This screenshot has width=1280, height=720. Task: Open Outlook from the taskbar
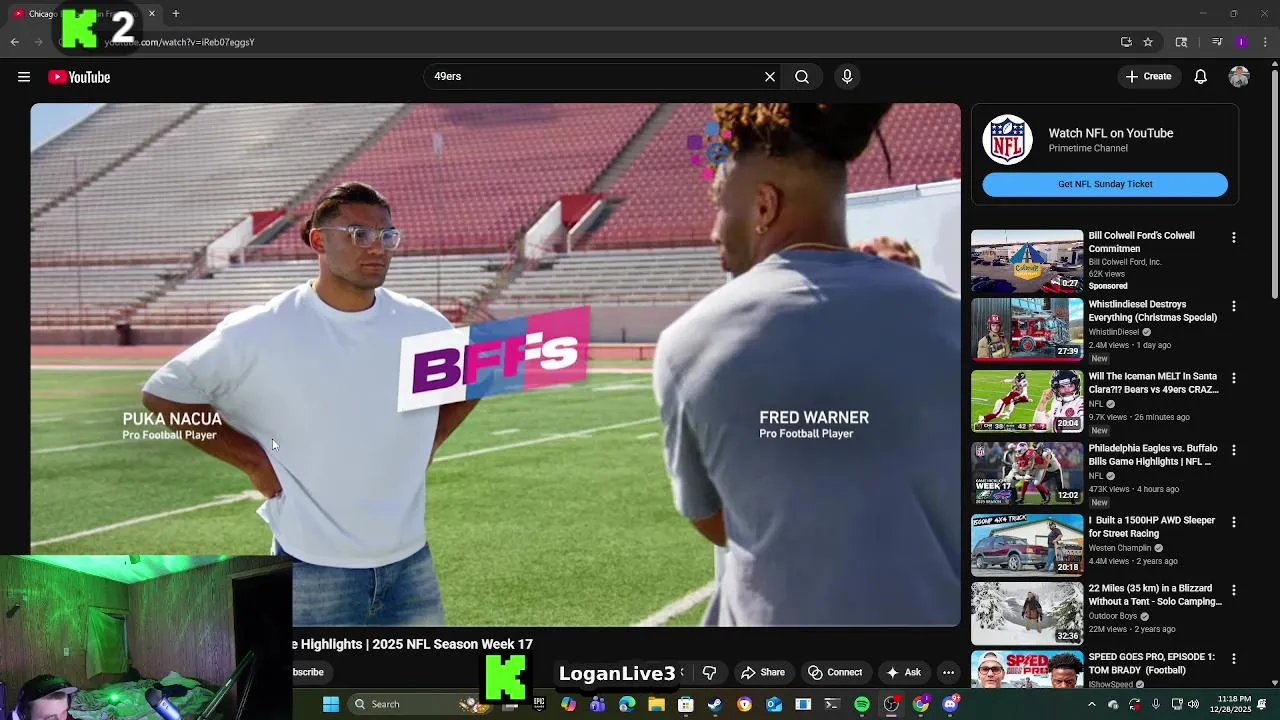click(774, 704)
